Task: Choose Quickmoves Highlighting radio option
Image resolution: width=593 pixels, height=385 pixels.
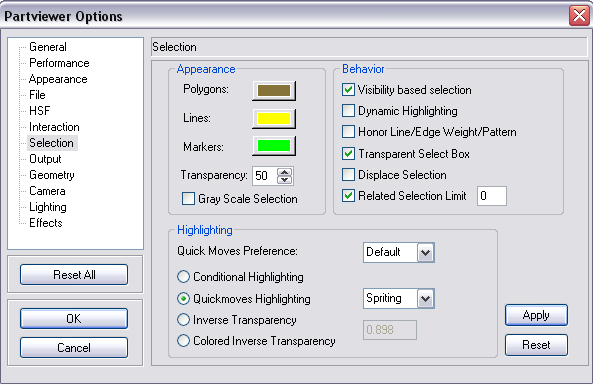Action: [x=183, y=299]
